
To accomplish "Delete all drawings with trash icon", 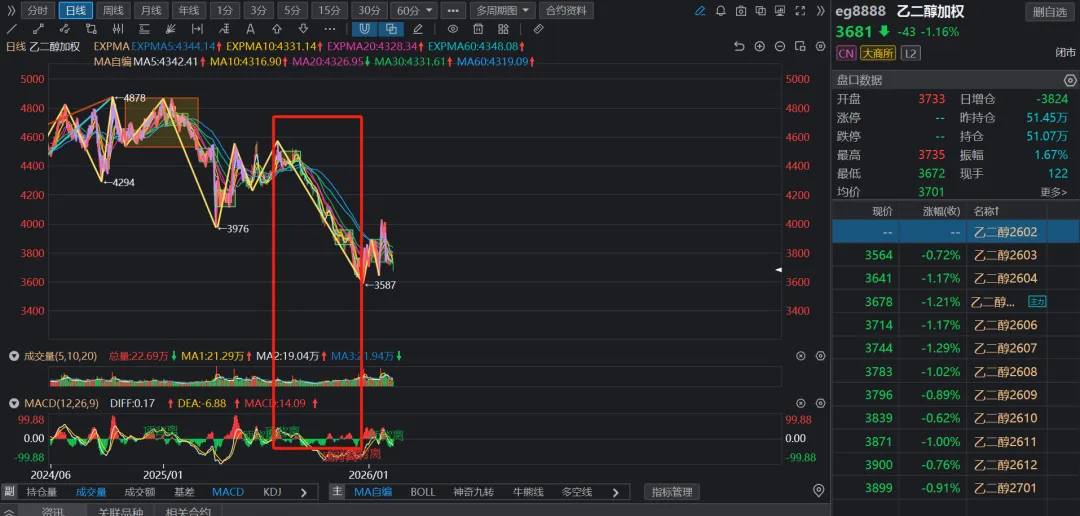I will [479, 28].
